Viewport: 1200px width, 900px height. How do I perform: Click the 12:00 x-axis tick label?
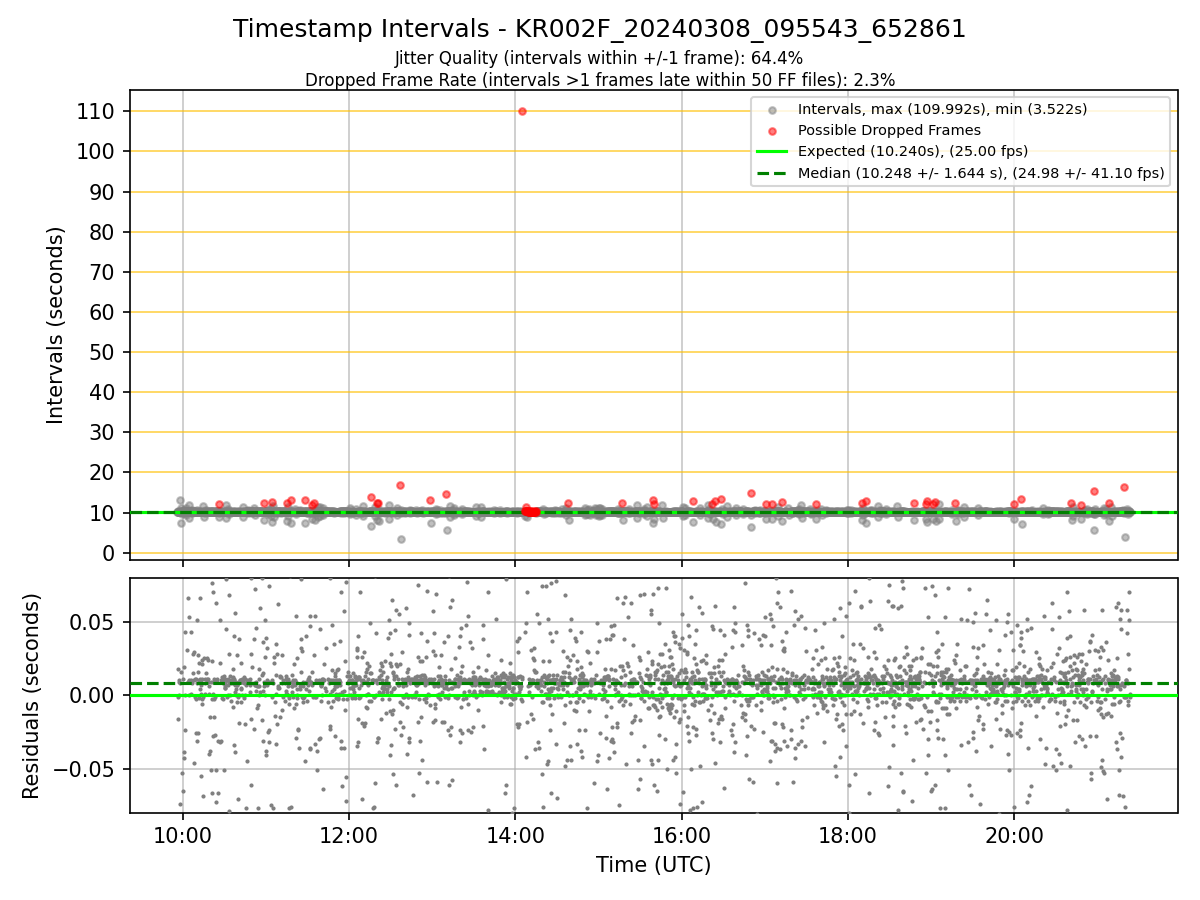pyautogui.click(x=348, y=836)
